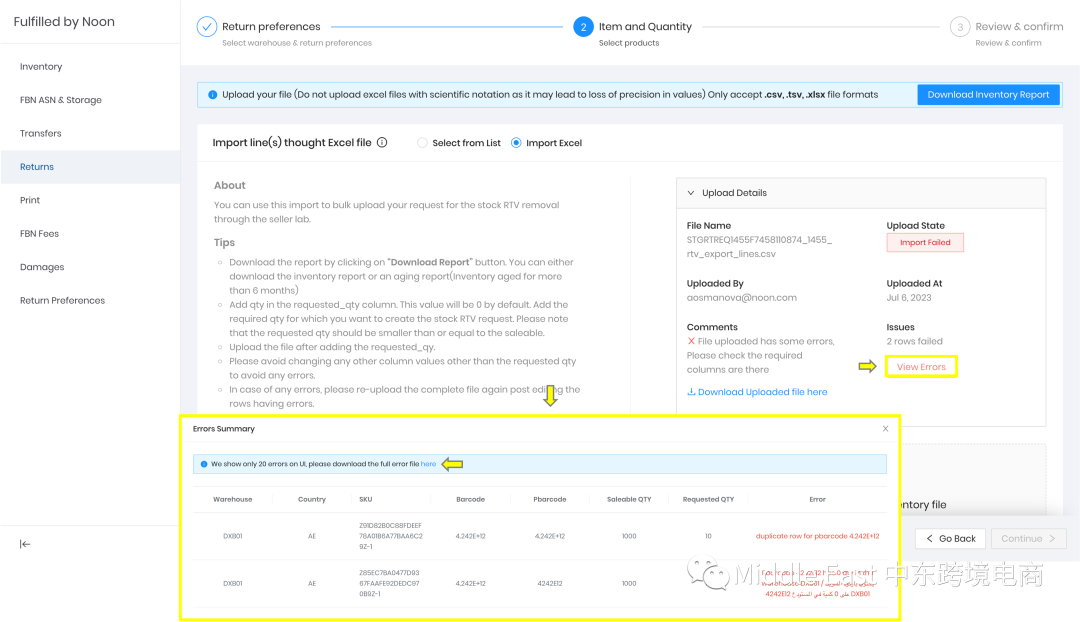Click View Errors button
The width and height of the screenshot is (1080, 622).
tap(922, 367)
